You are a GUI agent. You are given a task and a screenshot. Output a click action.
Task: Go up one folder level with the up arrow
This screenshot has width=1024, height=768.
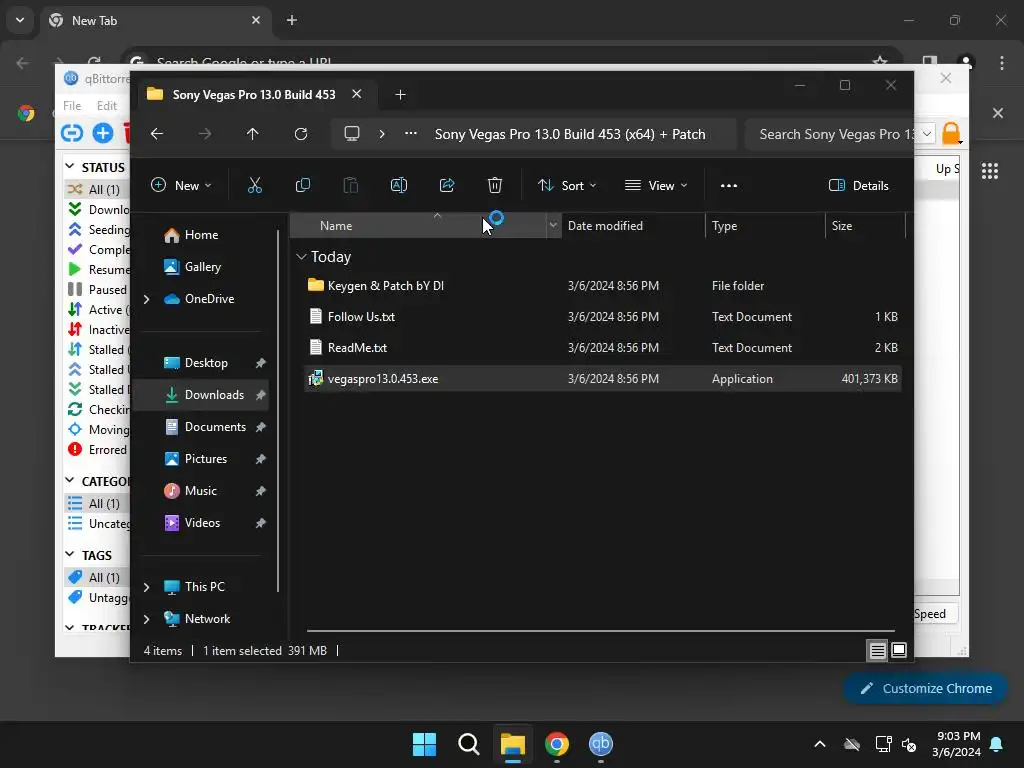tap(253, 134)
